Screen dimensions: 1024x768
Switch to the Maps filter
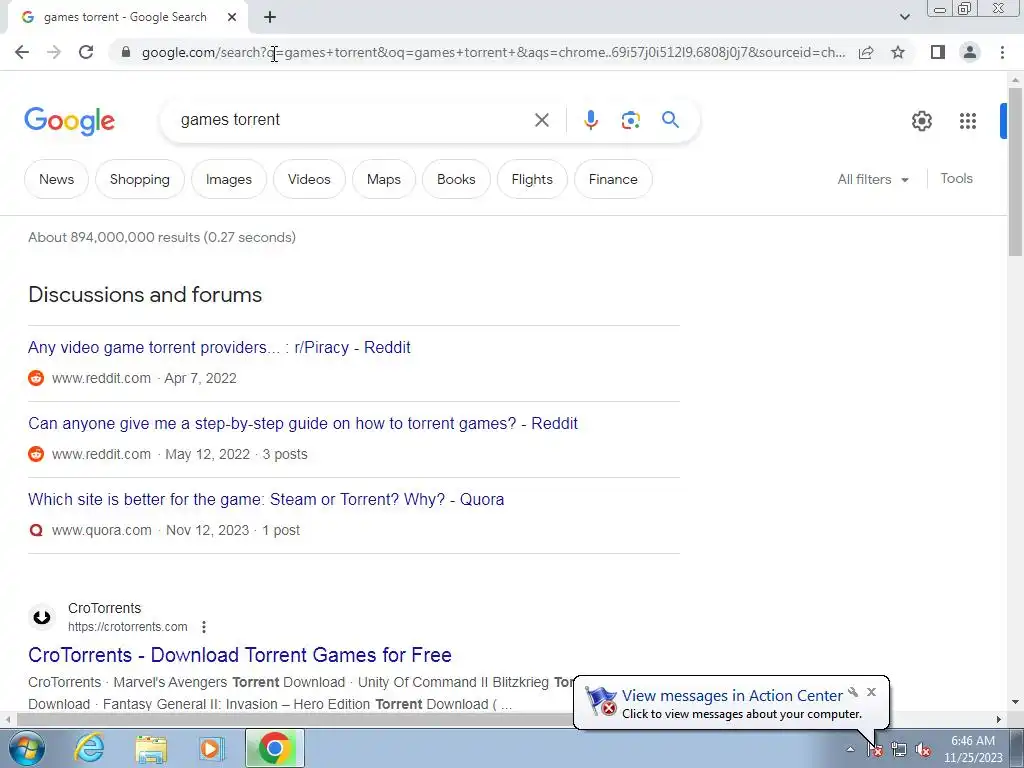[x=383, y=179]
